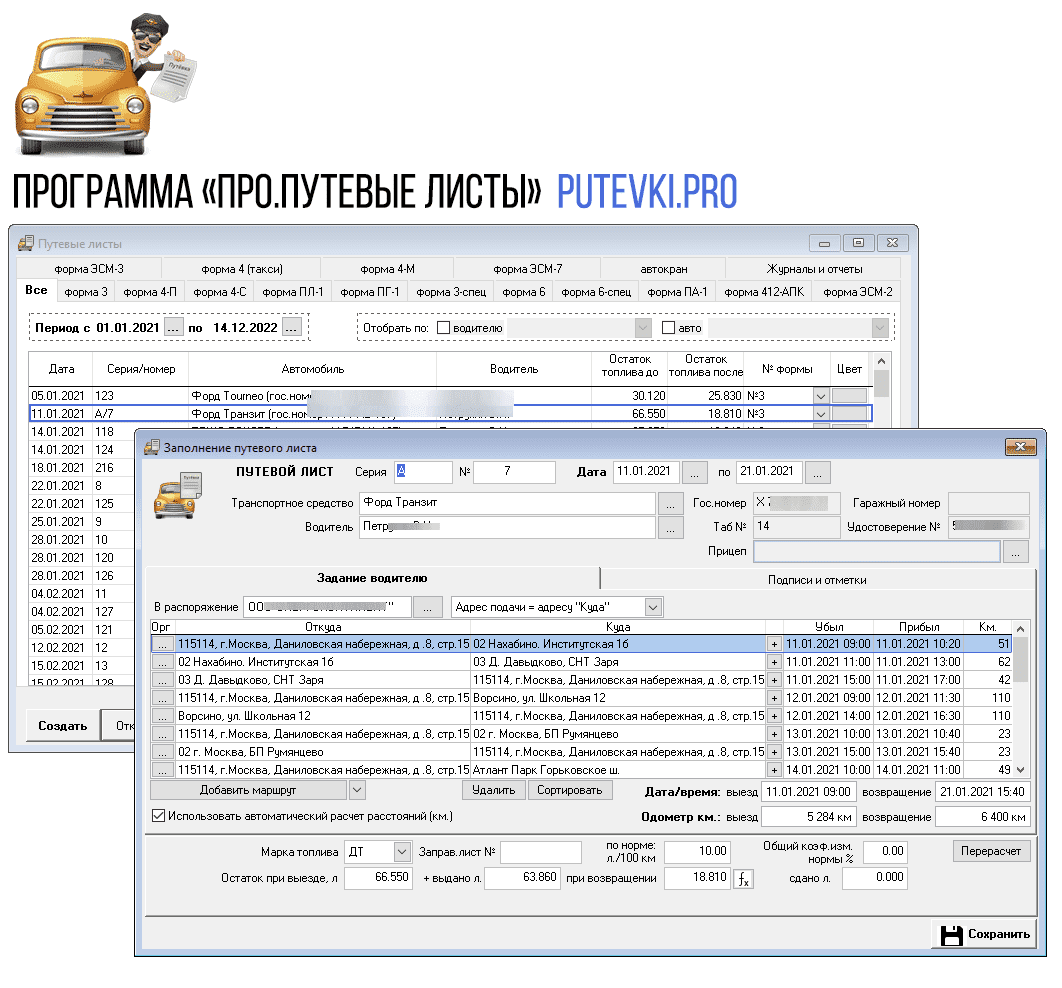Click Сортировать button
This screenshot has height=988, width=1062.
pyautogui.click(x=570, y=790)
